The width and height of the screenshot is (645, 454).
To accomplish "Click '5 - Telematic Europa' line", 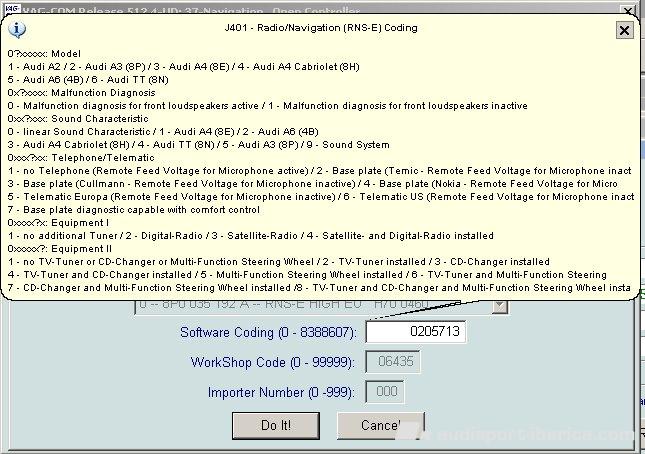I will click(320, 197).
